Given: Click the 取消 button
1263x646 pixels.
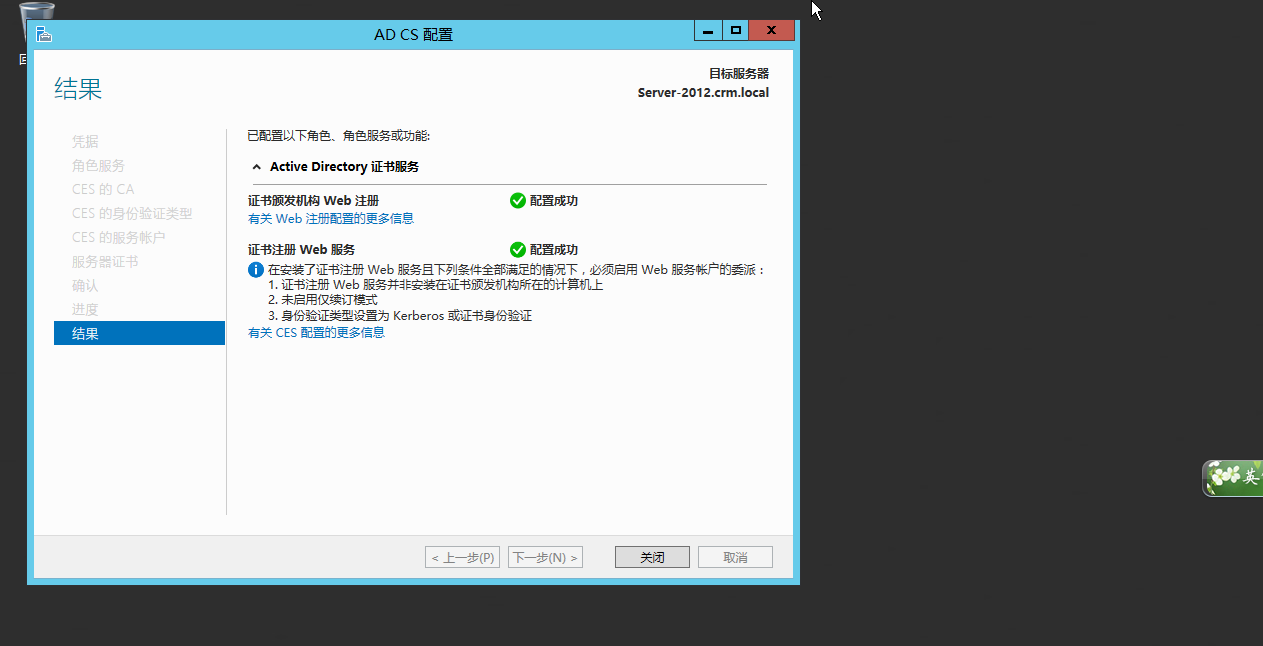Looking at the screenshot, I should click(735, 557).
